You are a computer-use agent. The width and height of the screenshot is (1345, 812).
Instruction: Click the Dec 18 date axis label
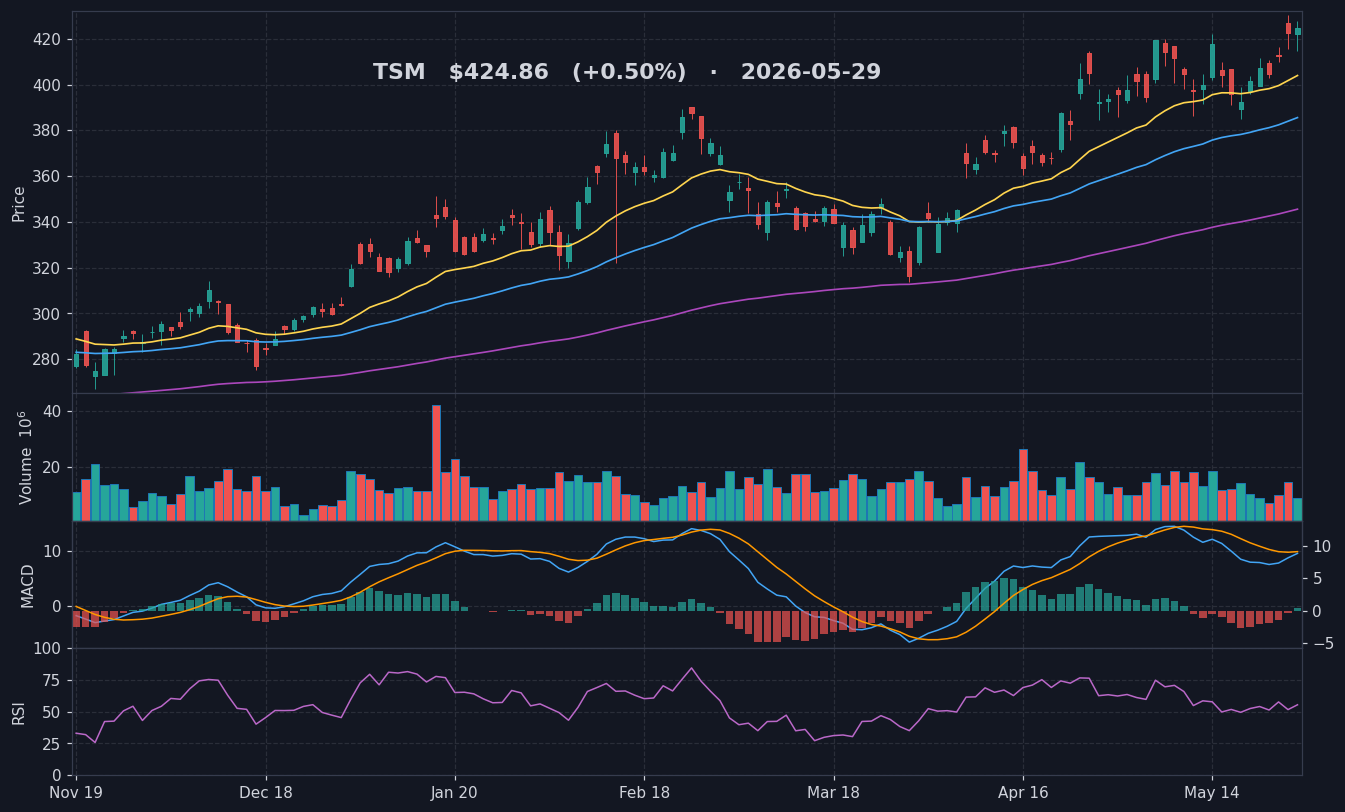click(x=266, y=793)
